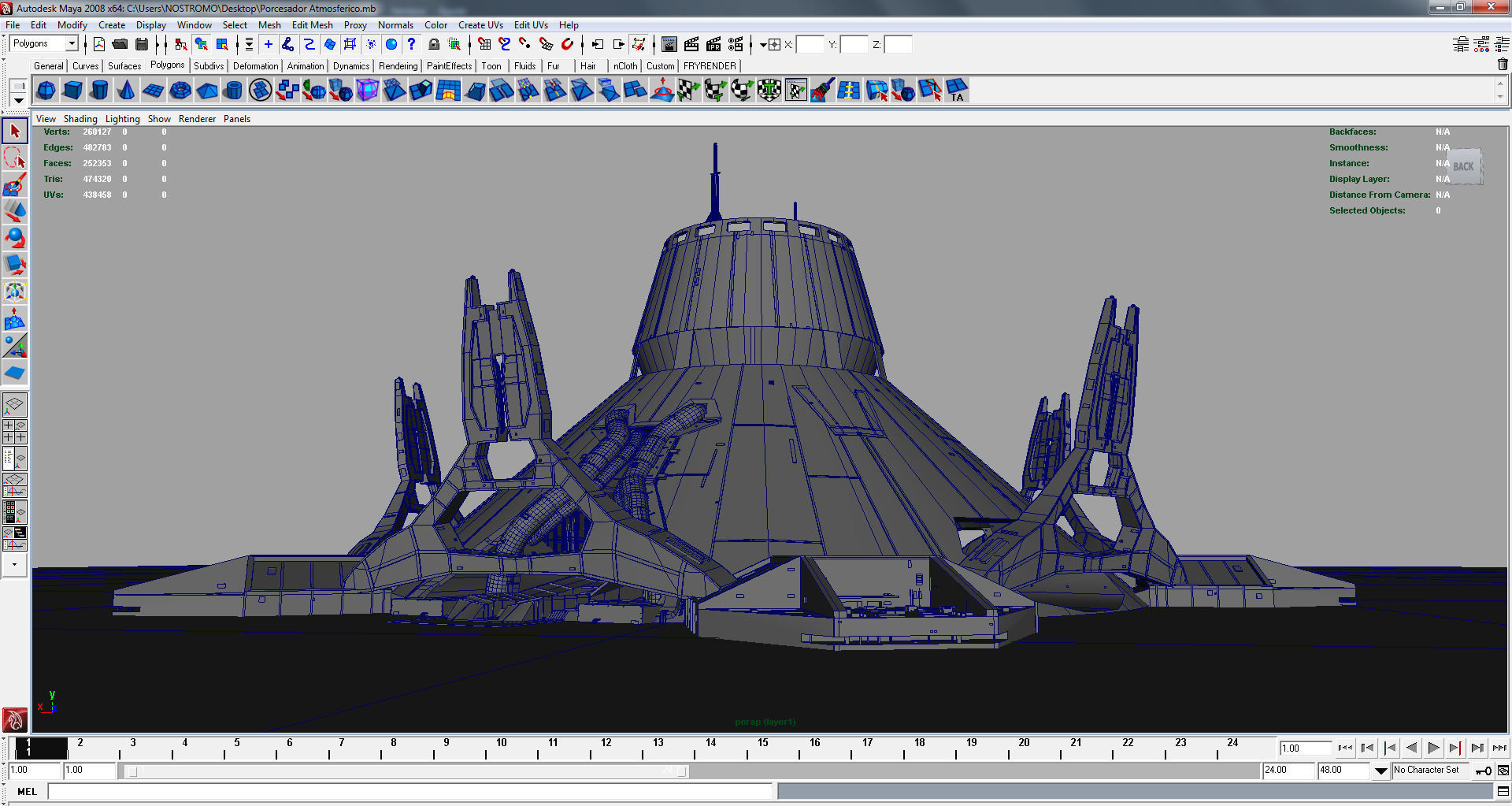
Task: Toggle Snap to grids
Action: coord(484,44)
